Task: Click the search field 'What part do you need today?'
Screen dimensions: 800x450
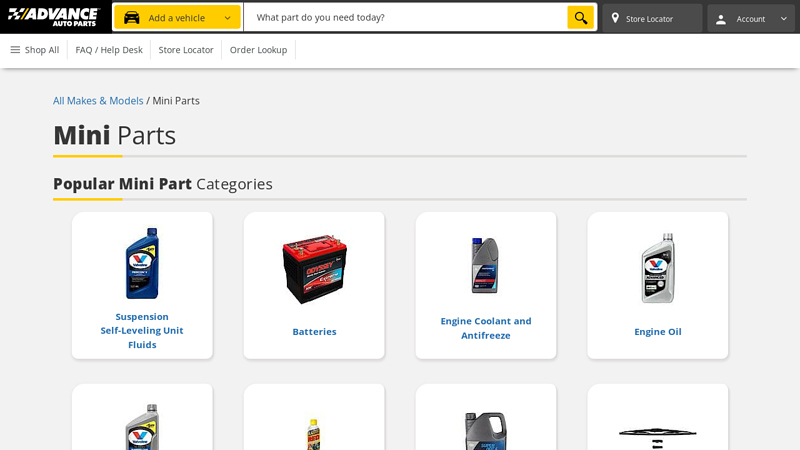Action: tap(405, 17)
